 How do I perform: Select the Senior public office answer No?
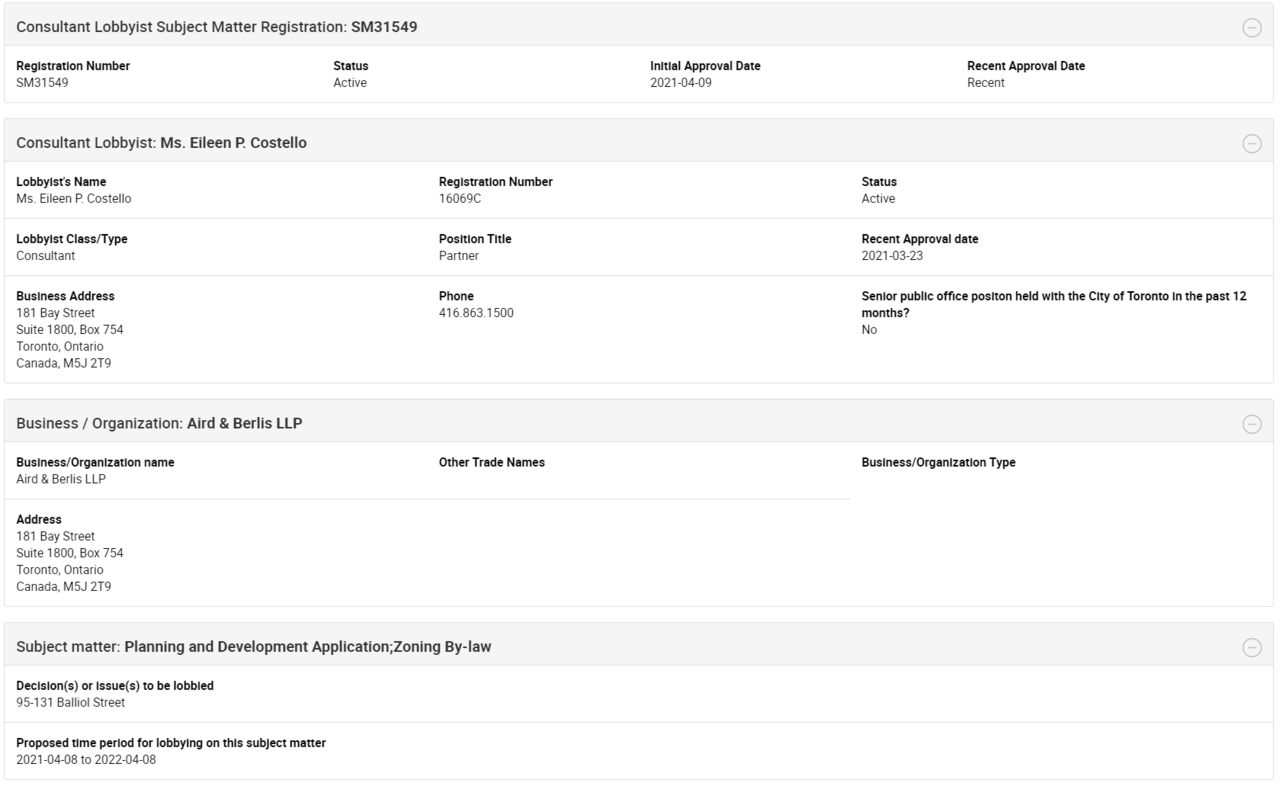point(869,330)
